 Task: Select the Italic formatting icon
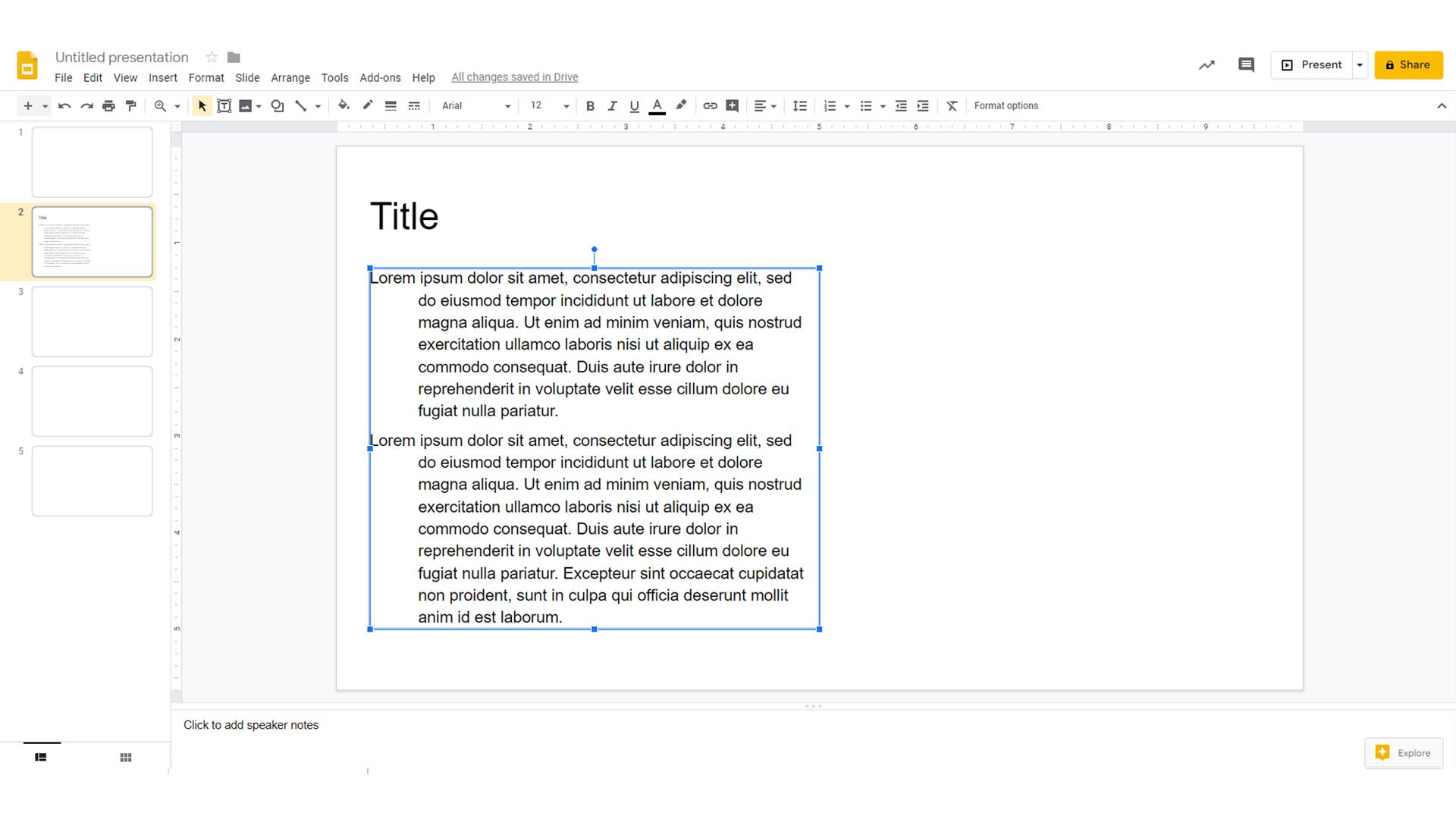[612, 106]
